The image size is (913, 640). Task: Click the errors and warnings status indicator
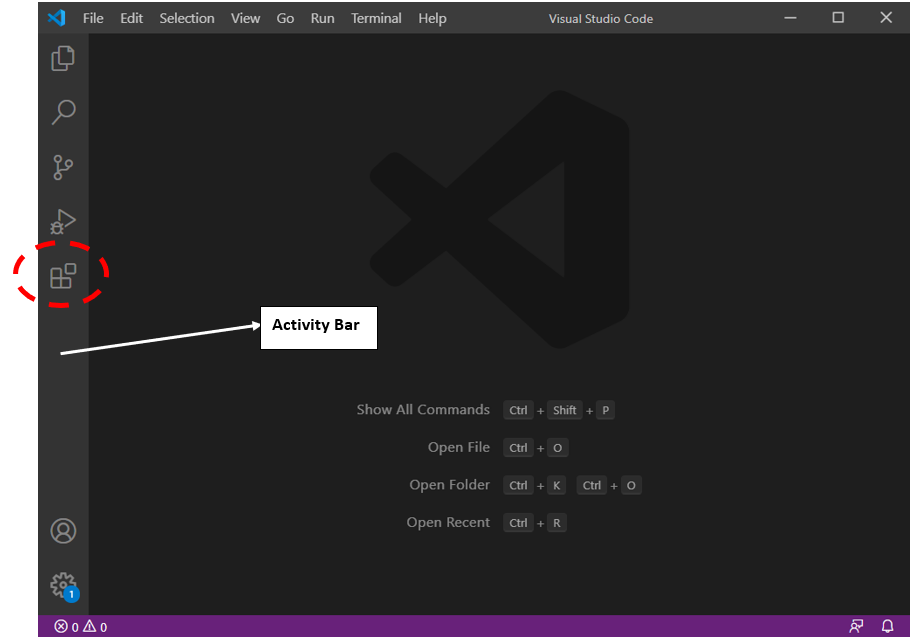tap(82, 626)
